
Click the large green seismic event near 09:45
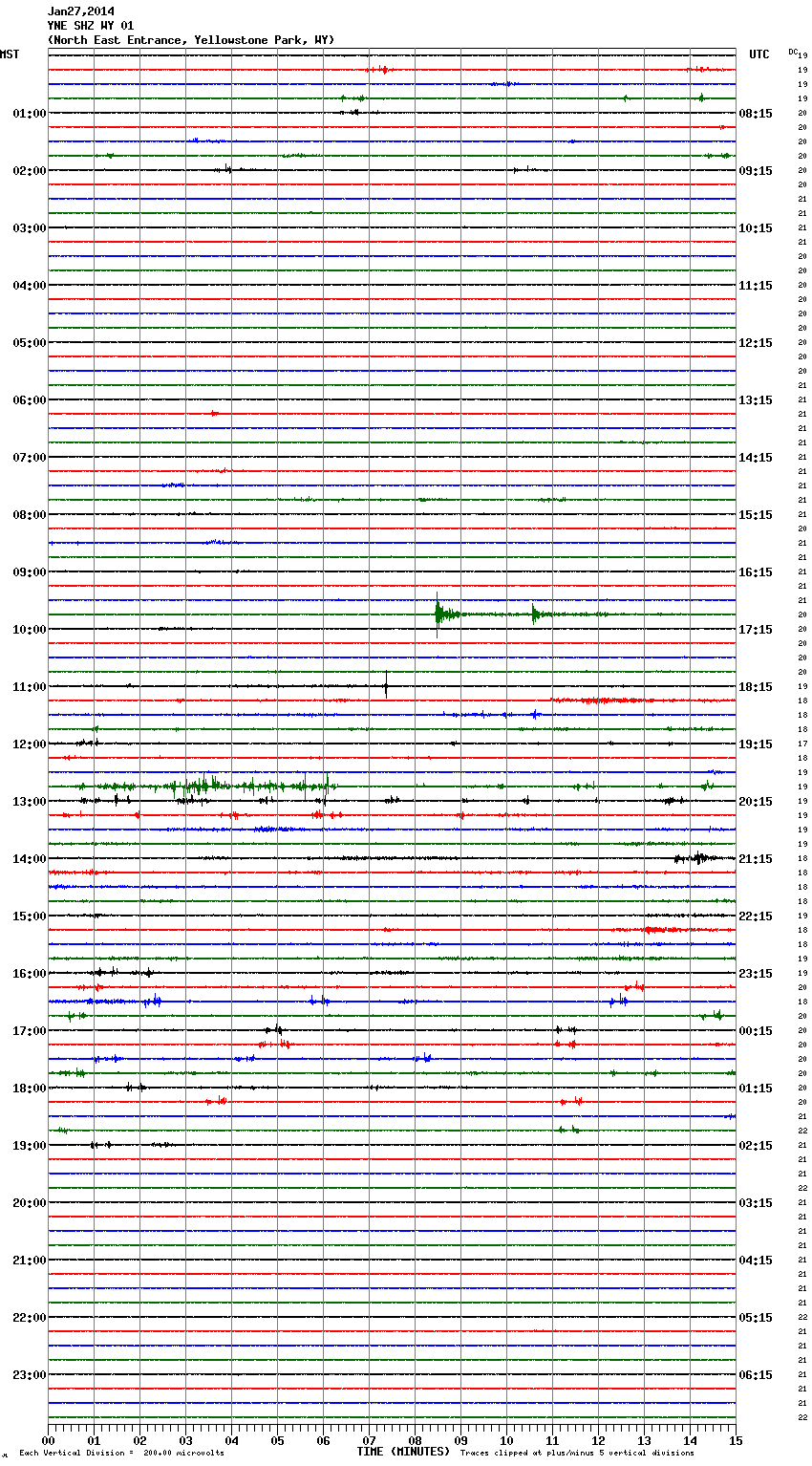coord(449,614)
